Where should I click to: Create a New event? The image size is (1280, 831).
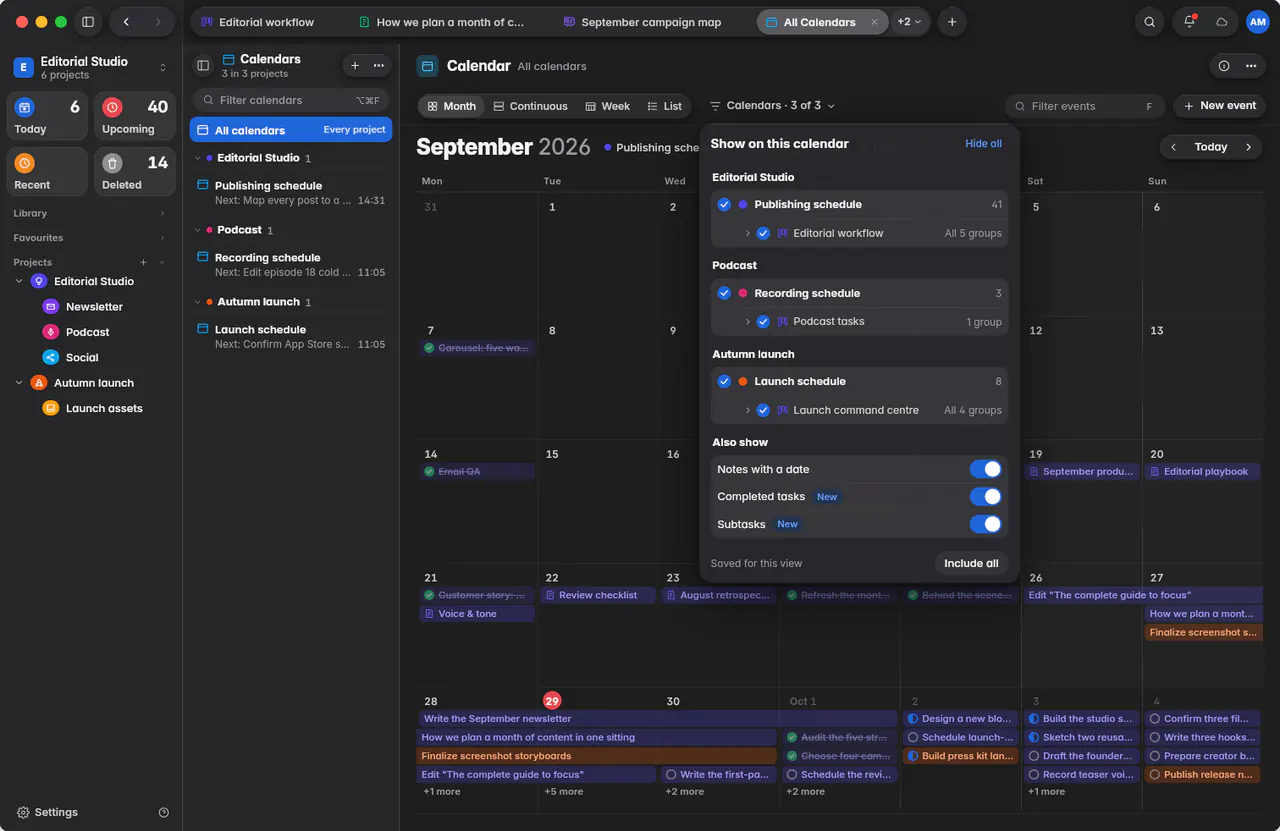[1219, 106]
